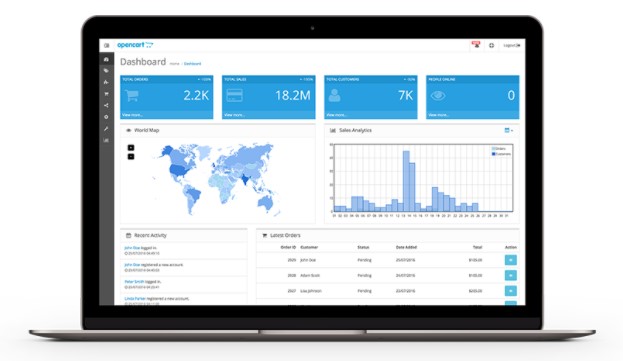Screen dimensions: 623x361
Task: Open the Dashboard sidebar icon
Action: pos(106,59)
